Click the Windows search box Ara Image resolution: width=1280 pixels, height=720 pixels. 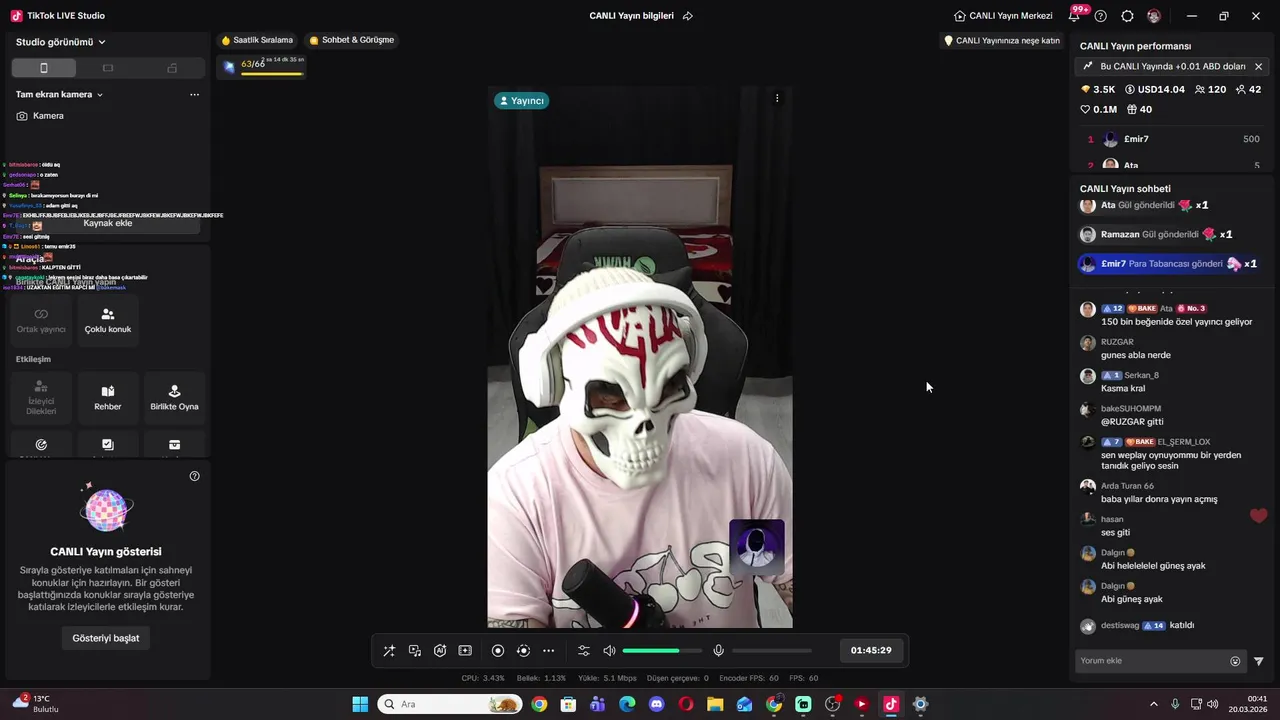click(450, 704)
